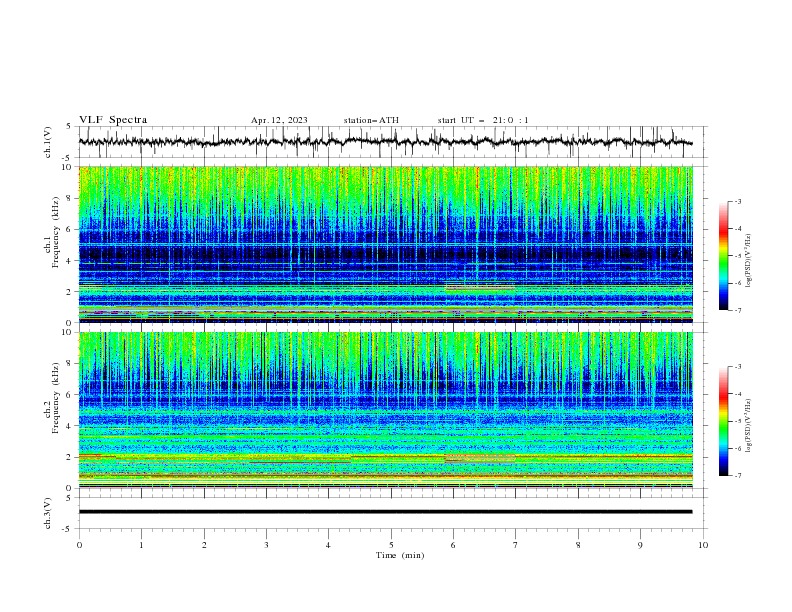Click the ch.3 flat black trace line
Screen dimensions: 792x612
click(x=385, y=512)
